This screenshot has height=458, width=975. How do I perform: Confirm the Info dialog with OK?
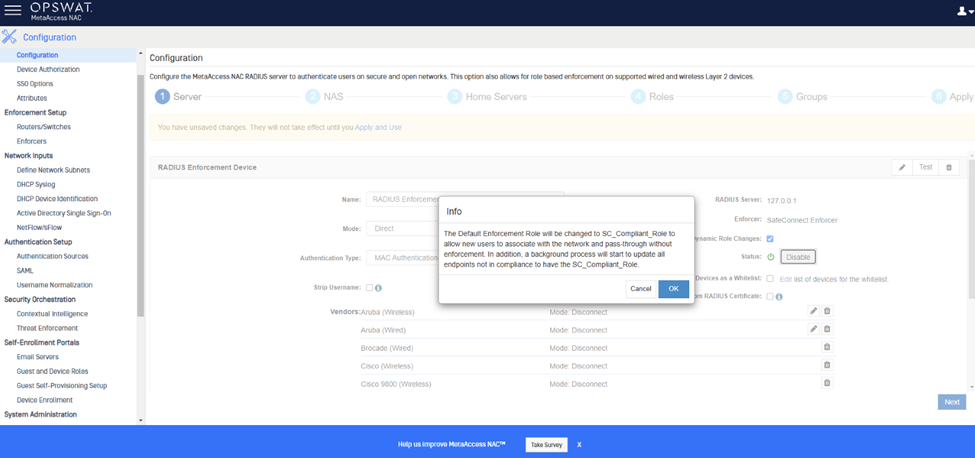coord(673,289)
